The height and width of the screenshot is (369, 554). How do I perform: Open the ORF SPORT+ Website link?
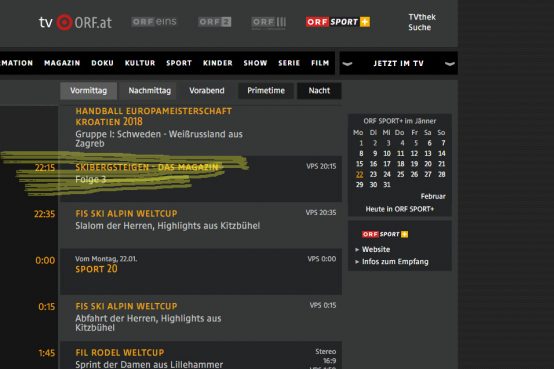(x=376, y=250)
